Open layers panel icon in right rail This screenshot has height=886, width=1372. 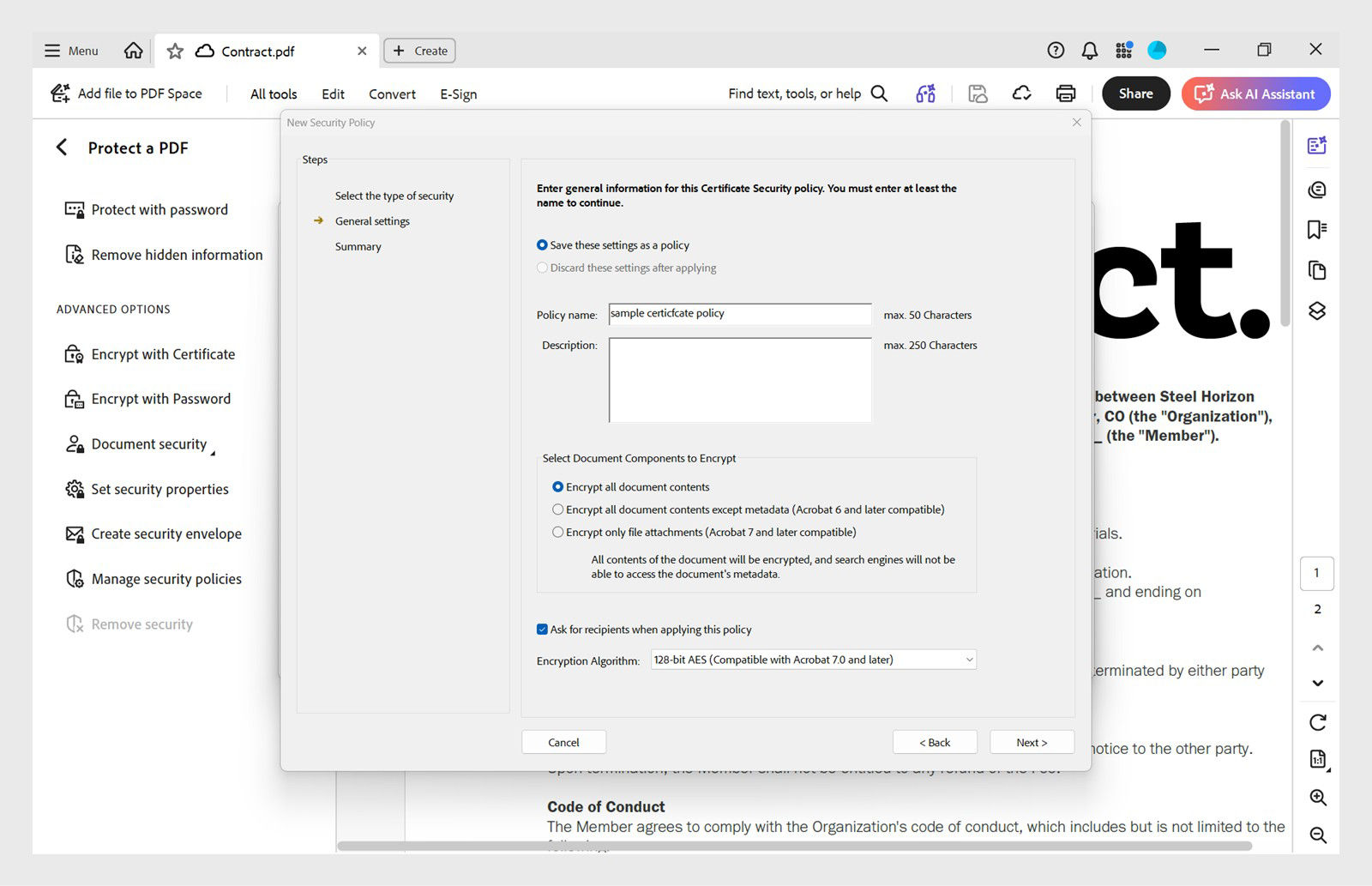[x=1317, y=310]
